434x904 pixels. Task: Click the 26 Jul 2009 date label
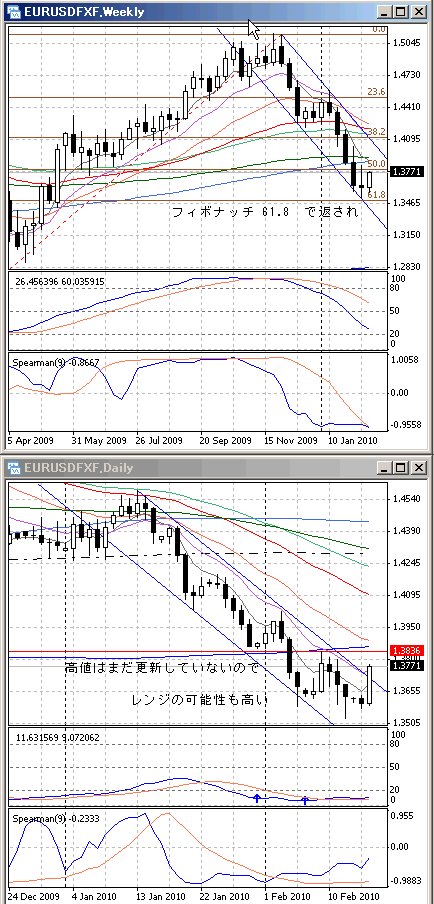(x=160, y=440)
